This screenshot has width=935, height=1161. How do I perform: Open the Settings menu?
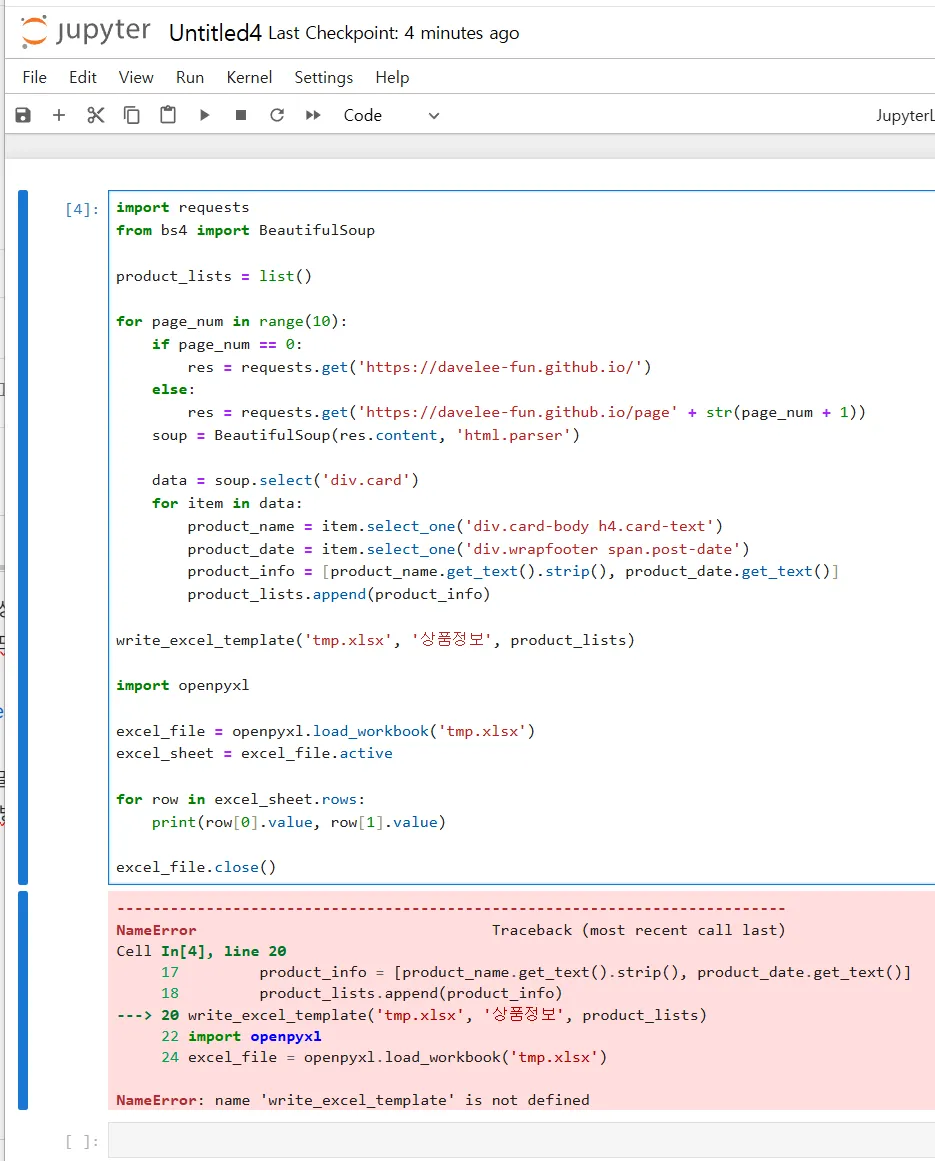tap(324, 77)
